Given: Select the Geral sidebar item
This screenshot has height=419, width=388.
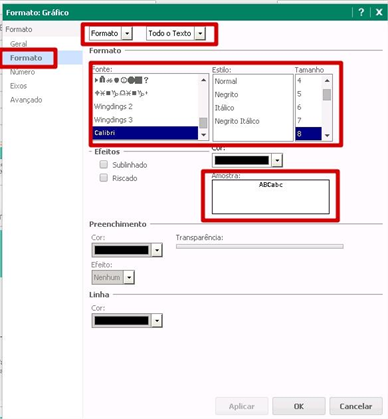Looking at the screenshot, I should [x=19, y=44].
